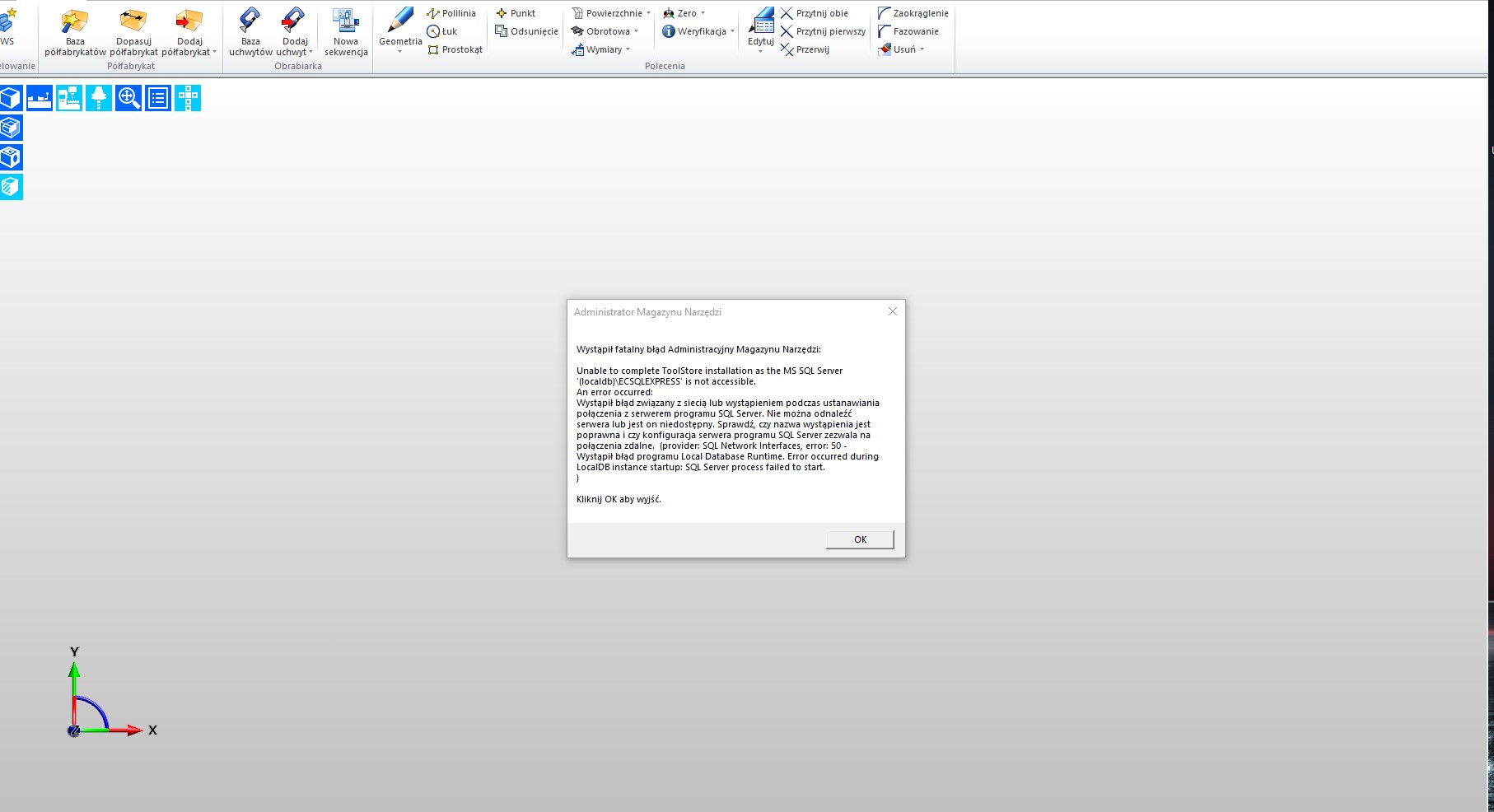
Task: Expand Powierzchnie dropdown arrow
Action: pyautogui.click(x=648, y=13)
